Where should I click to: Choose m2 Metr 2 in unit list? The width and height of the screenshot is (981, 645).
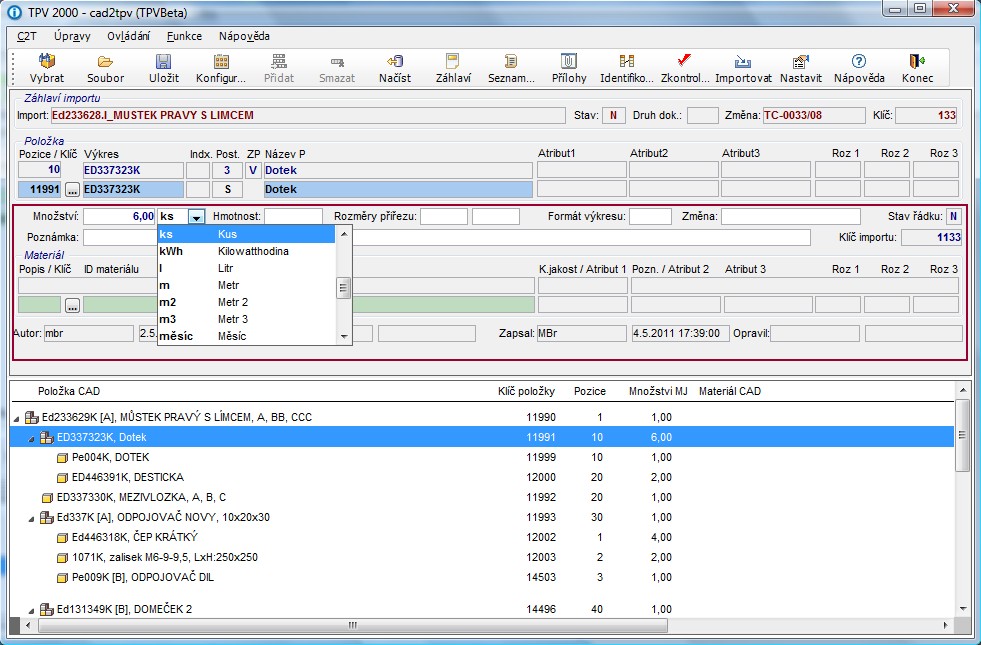click(247, 302)
